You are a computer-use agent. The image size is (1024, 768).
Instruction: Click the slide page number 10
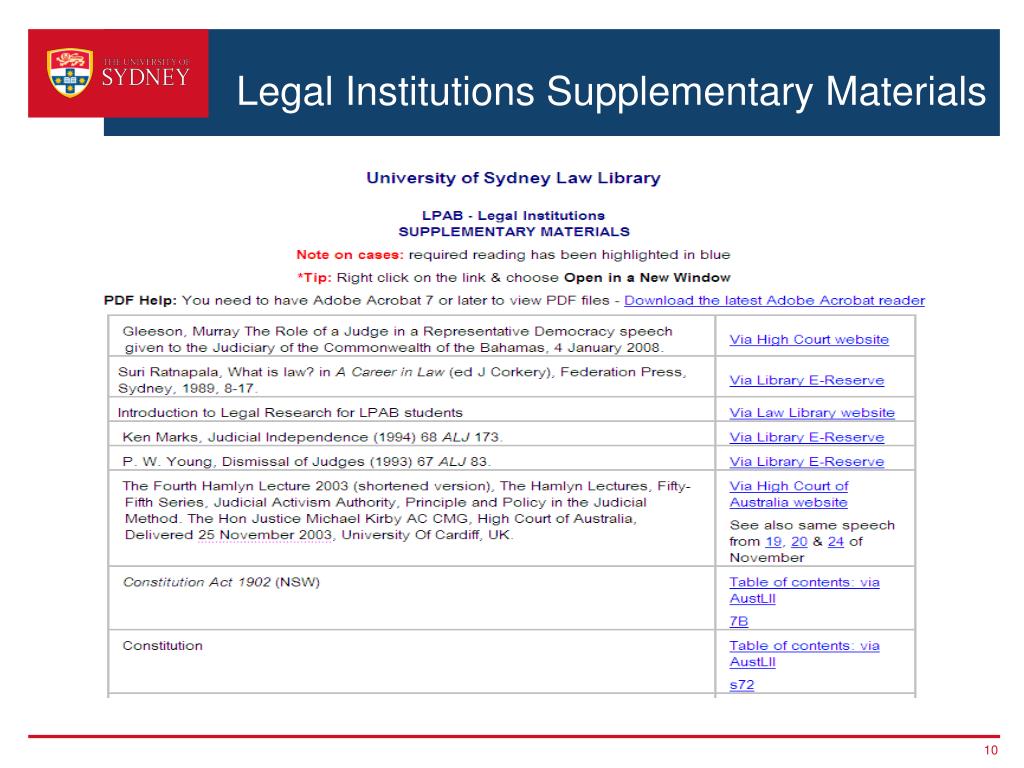pyautogui.click(x=991, y=750)
